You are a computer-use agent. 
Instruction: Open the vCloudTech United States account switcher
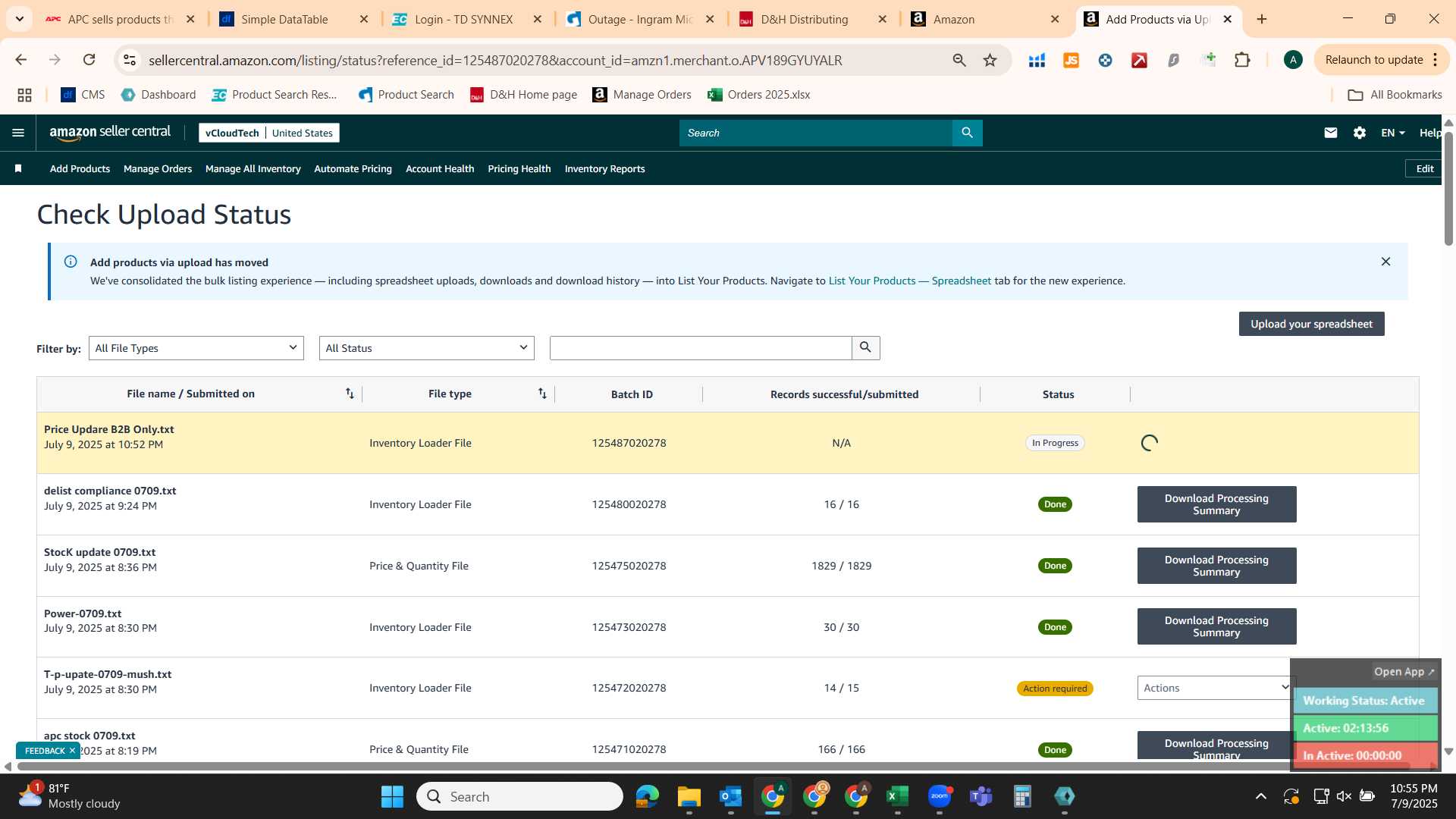coord(268,133)
